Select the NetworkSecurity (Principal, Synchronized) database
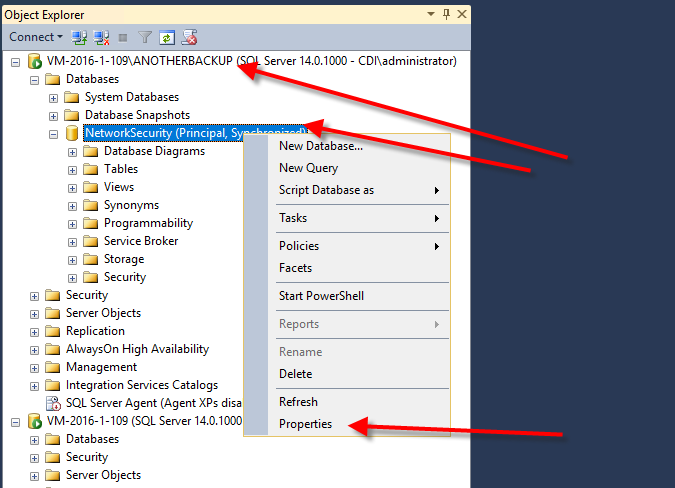 point(195,133)
